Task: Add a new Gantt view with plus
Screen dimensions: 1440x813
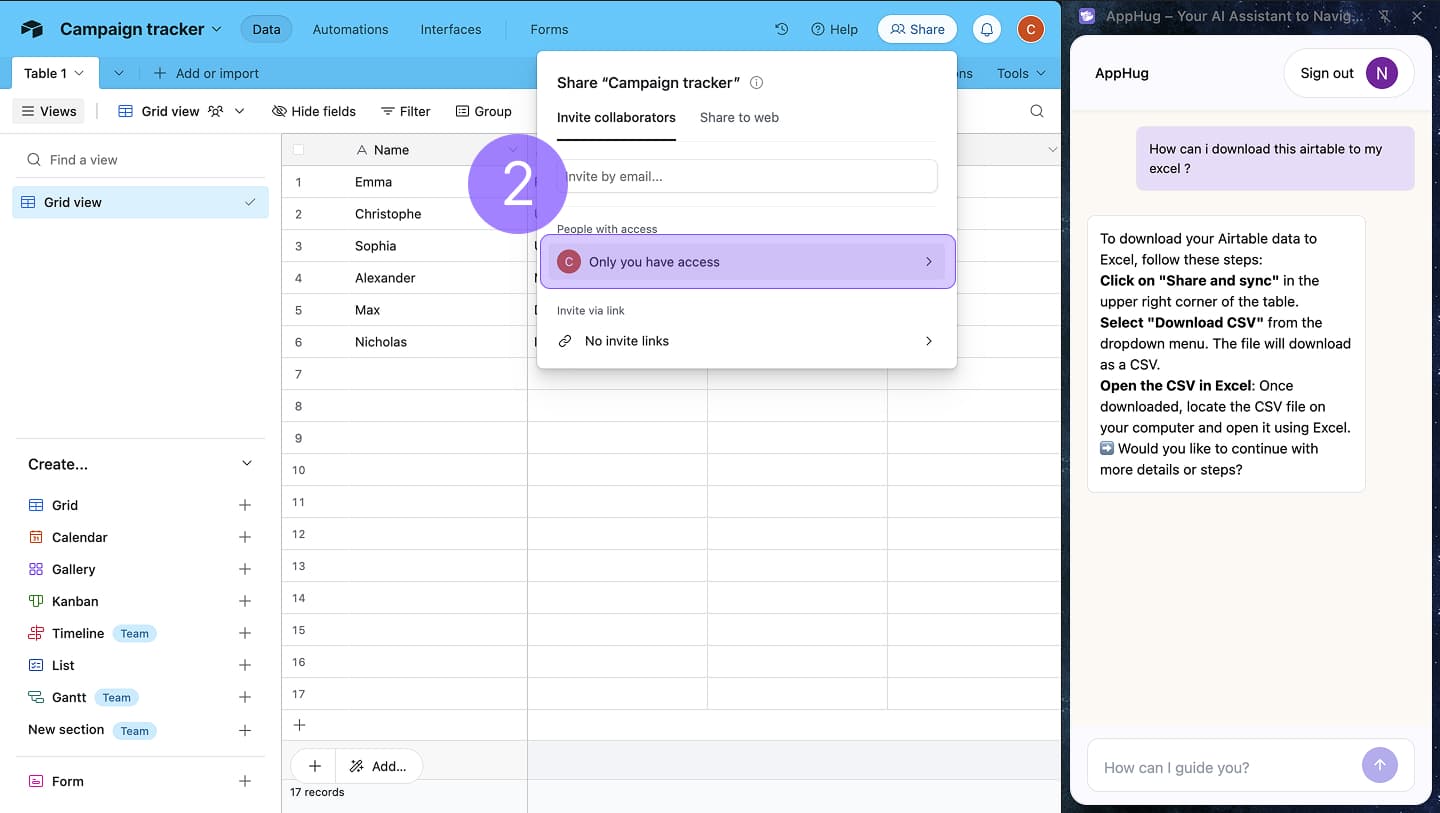Action: (x=245, y=697)
